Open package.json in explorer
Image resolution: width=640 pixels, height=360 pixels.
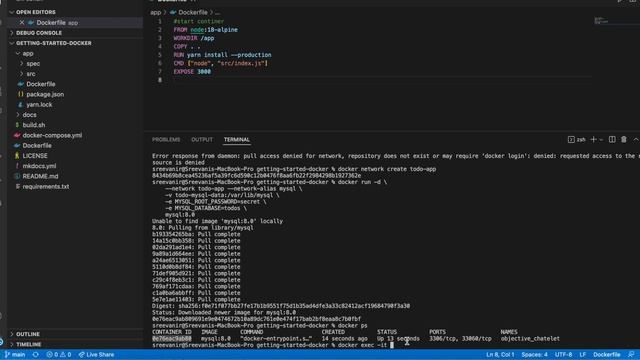[45, 94]
